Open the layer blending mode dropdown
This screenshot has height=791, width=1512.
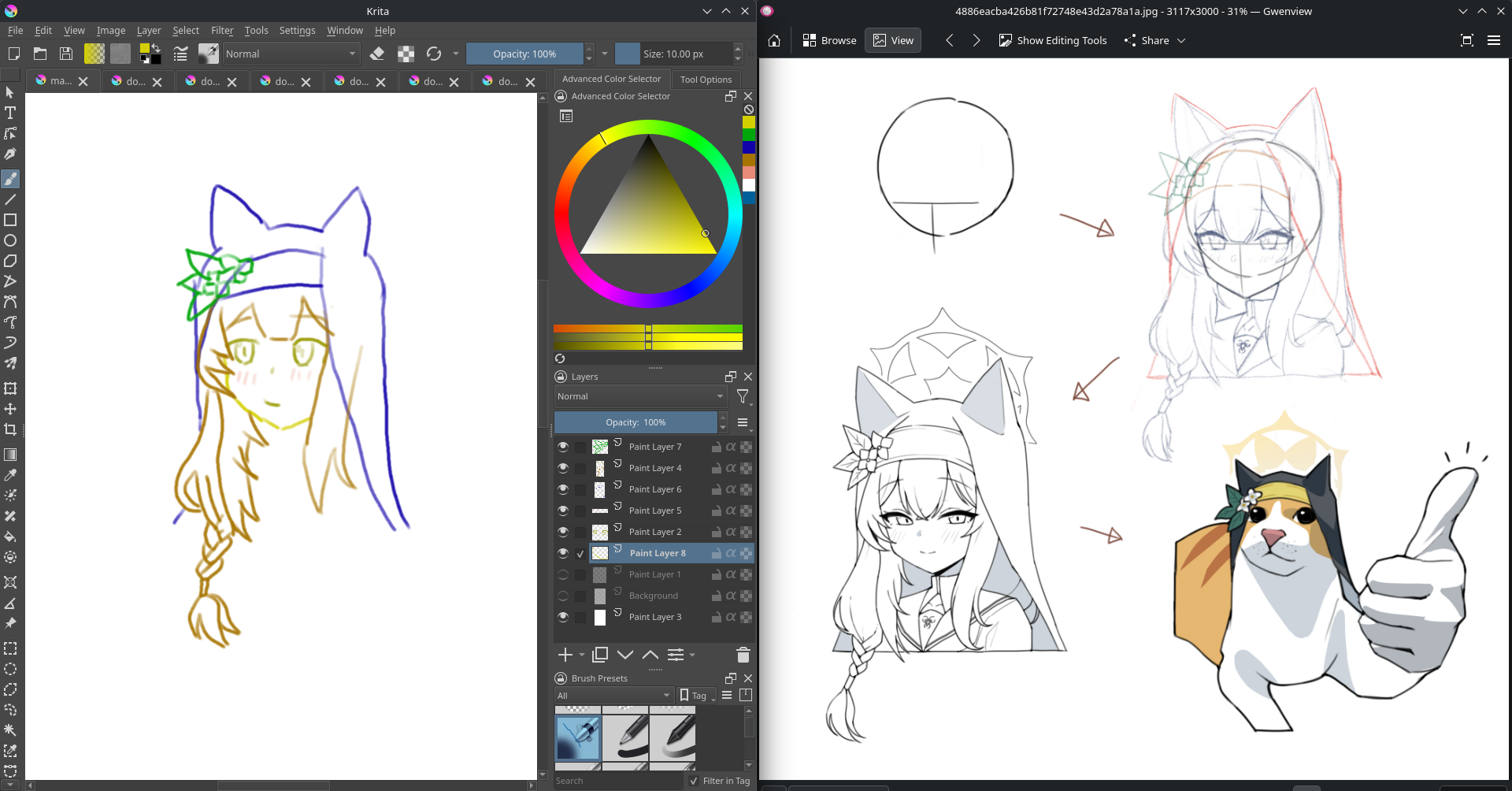tap(640, 396)
